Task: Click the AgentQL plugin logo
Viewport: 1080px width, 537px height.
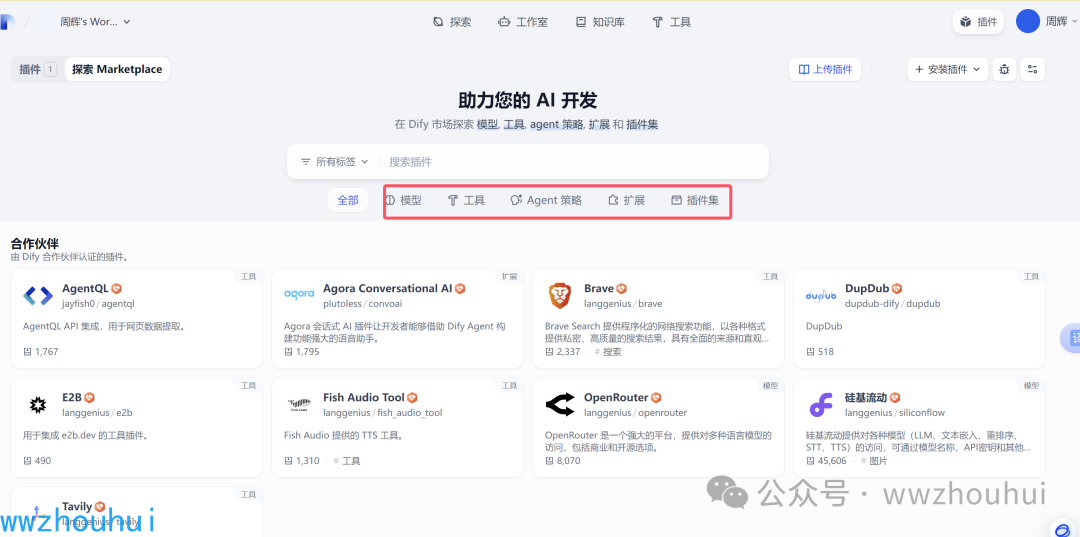Action: point(38,295)
